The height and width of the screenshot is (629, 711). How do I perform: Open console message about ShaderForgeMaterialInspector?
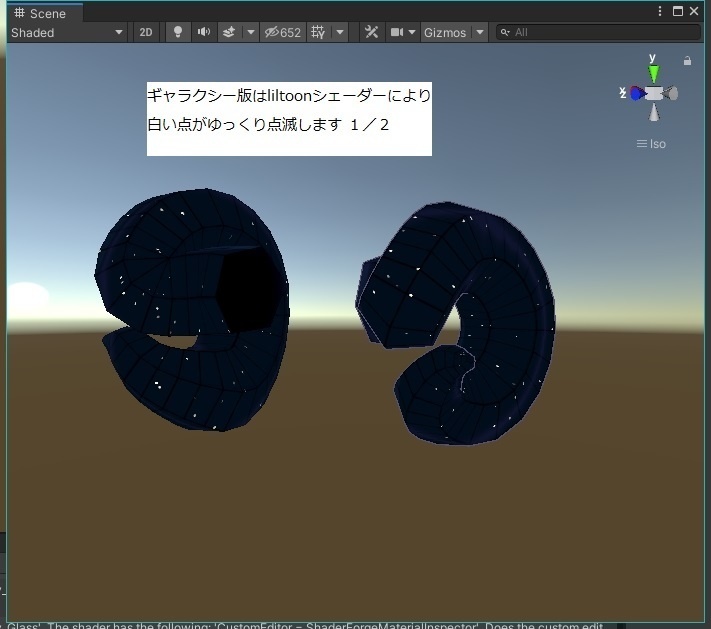305,626
